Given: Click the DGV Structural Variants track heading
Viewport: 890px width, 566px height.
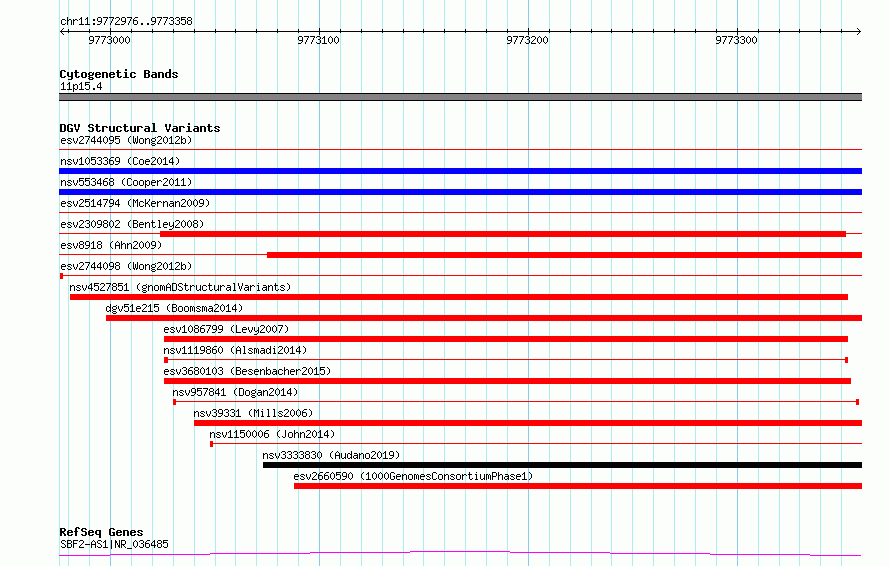Looking at the screenshot, I should point(140,128).
